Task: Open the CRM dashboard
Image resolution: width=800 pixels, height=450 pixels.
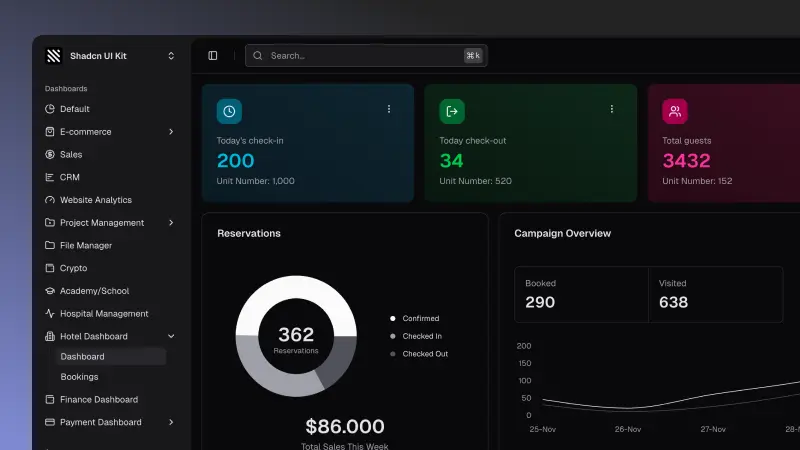Action: click(x=70, y=177)
